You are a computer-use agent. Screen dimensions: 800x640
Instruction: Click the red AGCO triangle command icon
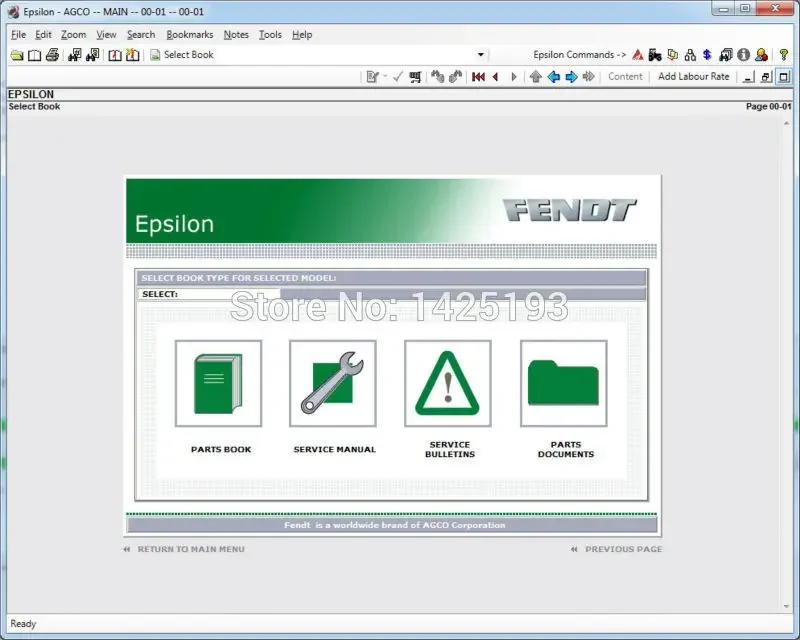(638, 55)
